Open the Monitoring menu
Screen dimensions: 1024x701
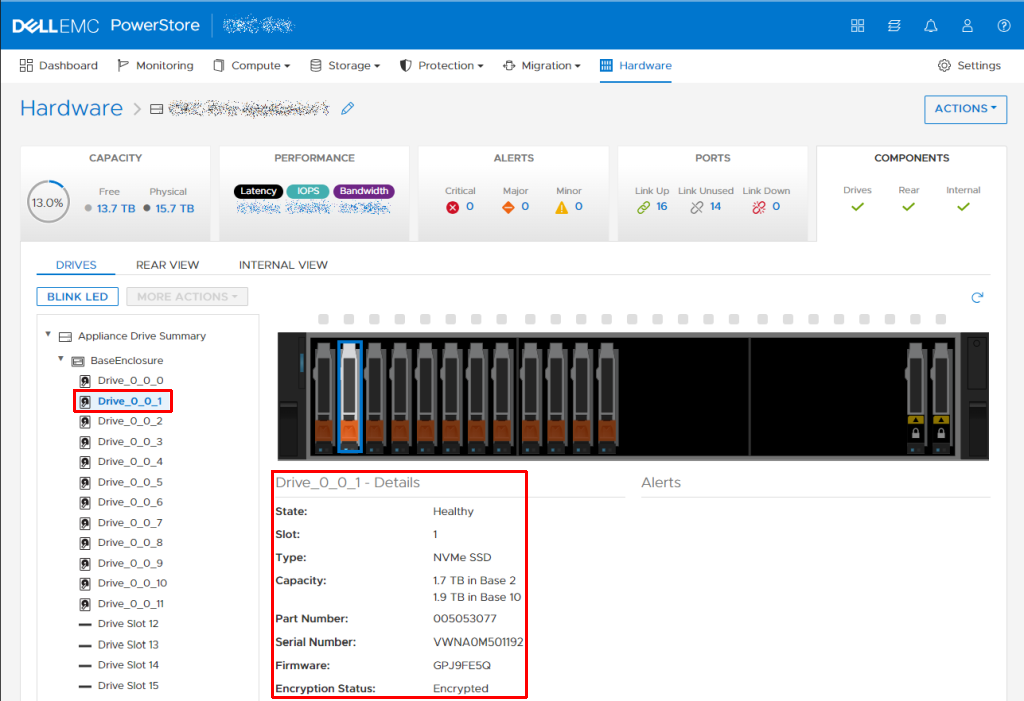pyautogui.click(x=156, y=64)
